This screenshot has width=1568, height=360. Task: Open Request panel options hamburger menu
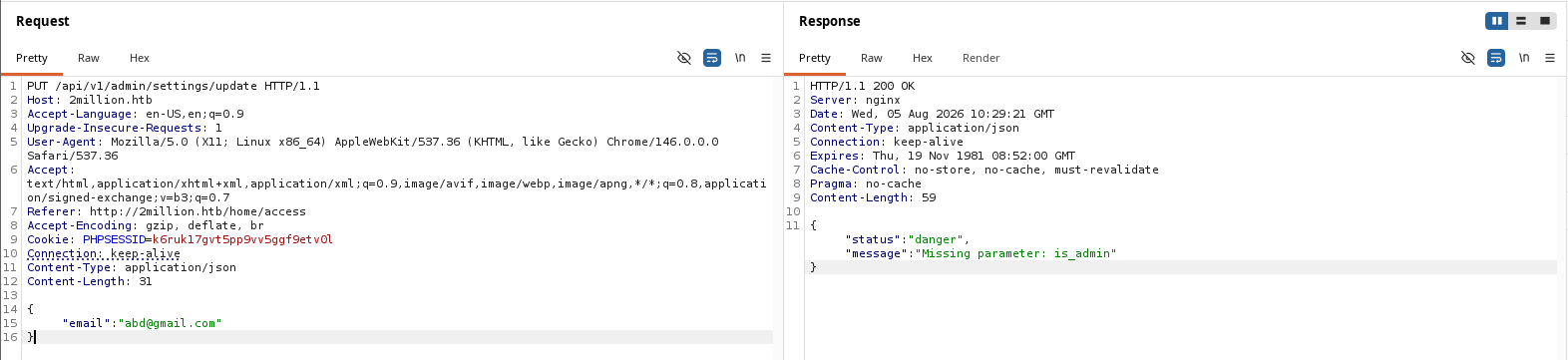[766, 58]
